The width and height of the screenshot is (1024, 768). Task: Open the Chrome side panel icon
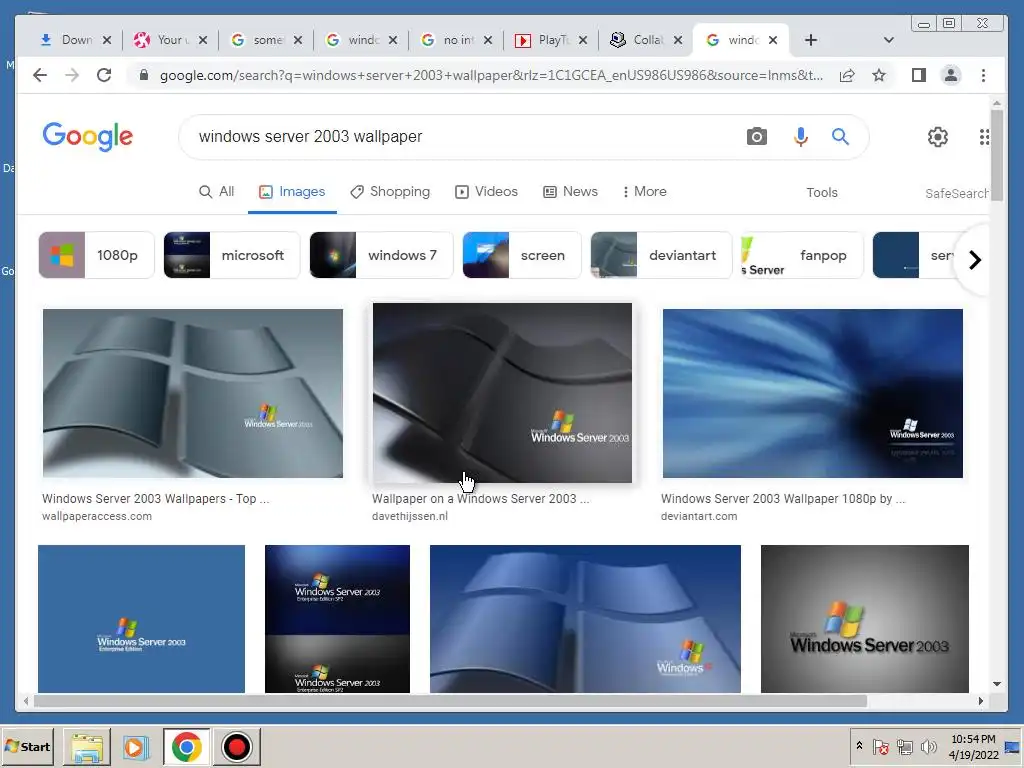[919, 75]
